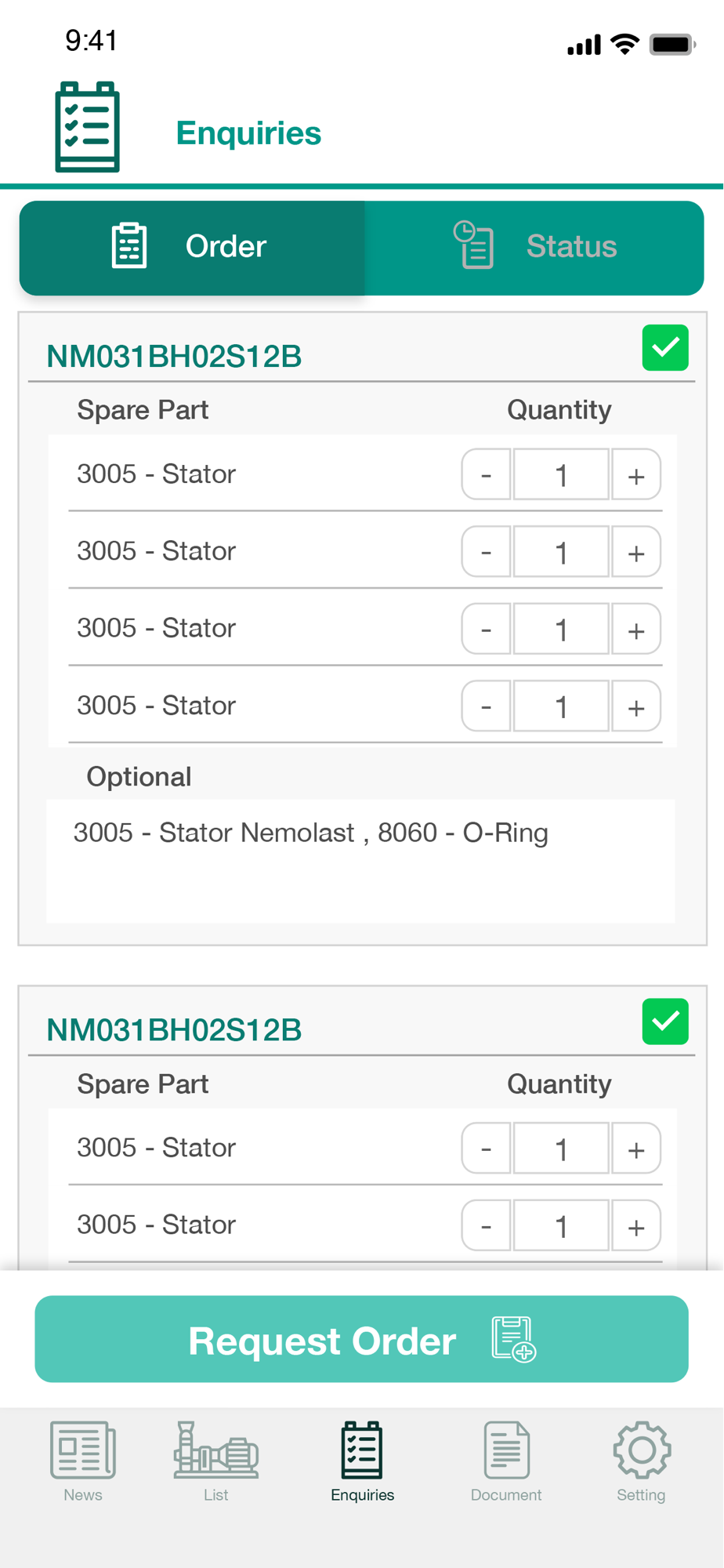Increase quantity of fourth Stator row

(636, 706)
